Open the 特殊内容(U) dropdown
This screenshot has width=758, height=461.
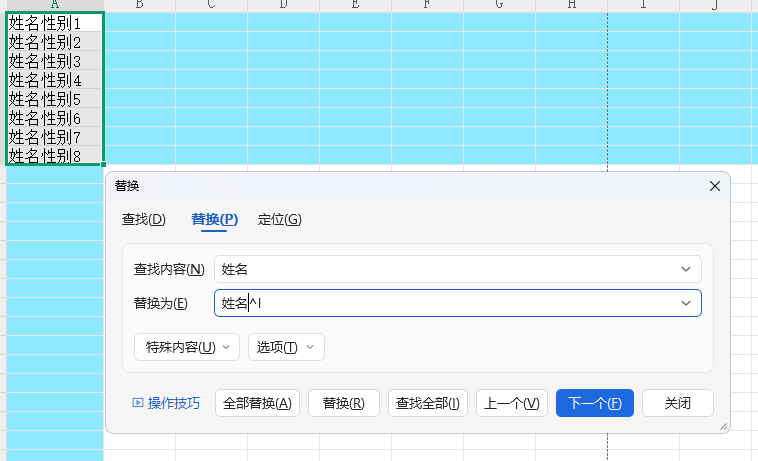[x=187, y=347]
